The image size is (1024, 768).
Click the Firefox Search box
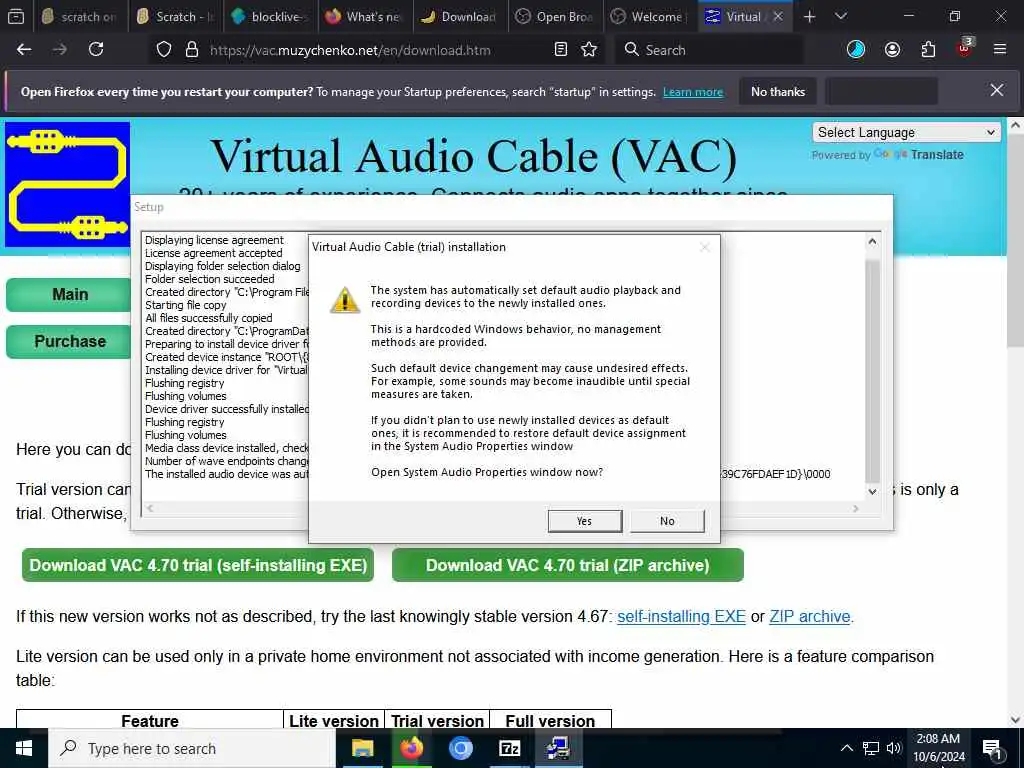coord(709,50)
